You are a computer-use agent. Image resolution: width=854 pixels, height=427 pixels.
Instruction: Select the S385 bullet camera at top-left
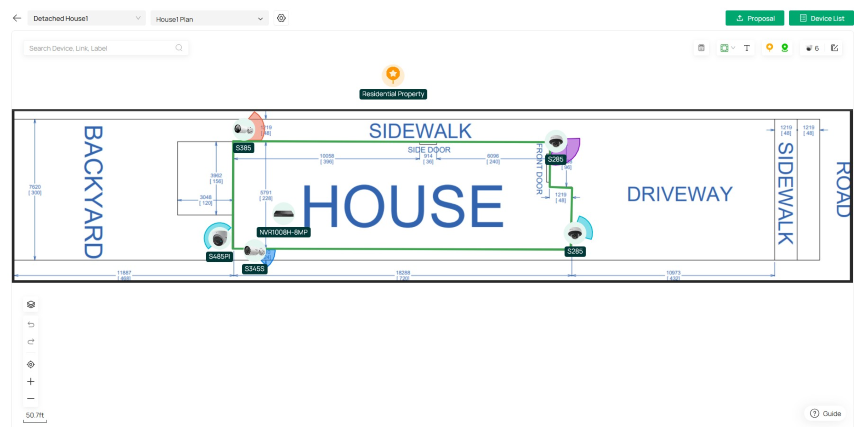point(242,129)
